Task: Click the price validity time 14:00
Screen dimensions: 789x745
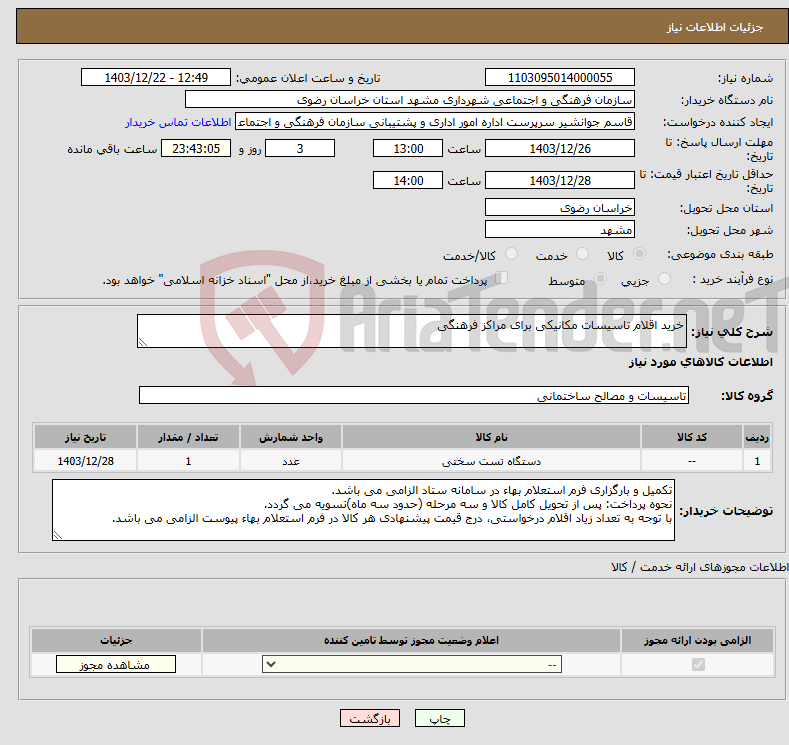Action: pyautogui.click(x=408, y=180)
